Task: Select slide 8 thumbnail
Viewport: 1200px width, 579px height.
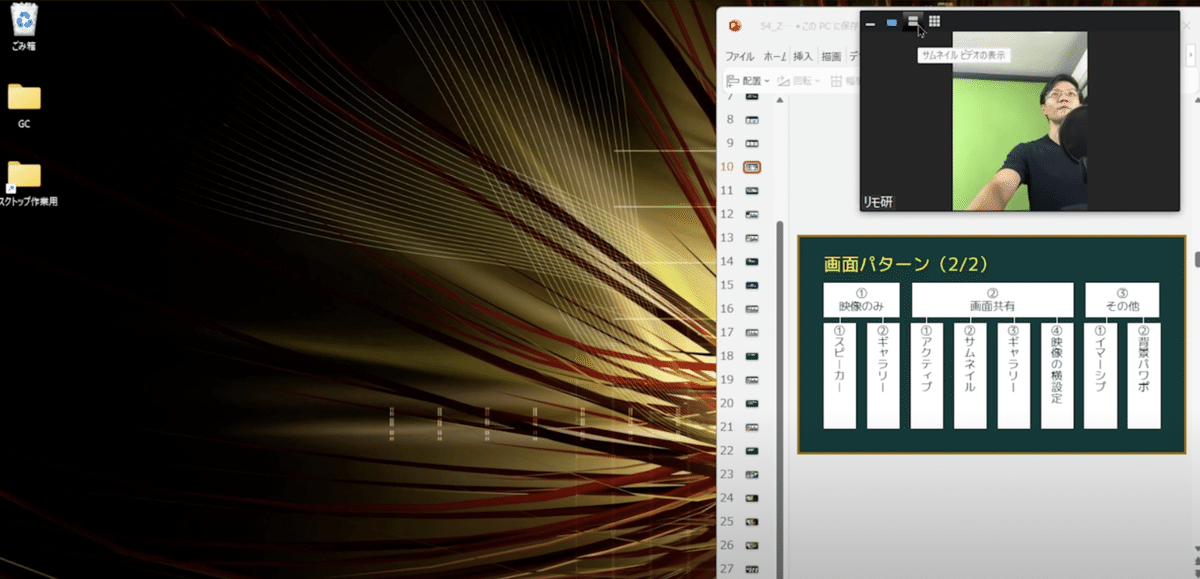Action: point(752,119)
